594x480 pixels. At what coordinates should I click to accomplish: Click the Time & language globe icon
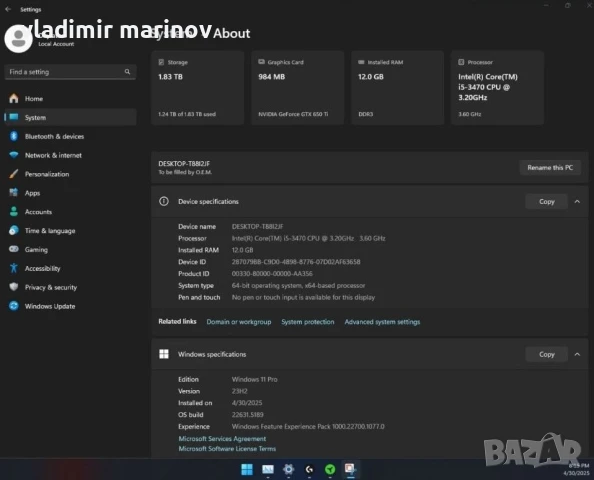pyautogui.click(x=14, y=230)
